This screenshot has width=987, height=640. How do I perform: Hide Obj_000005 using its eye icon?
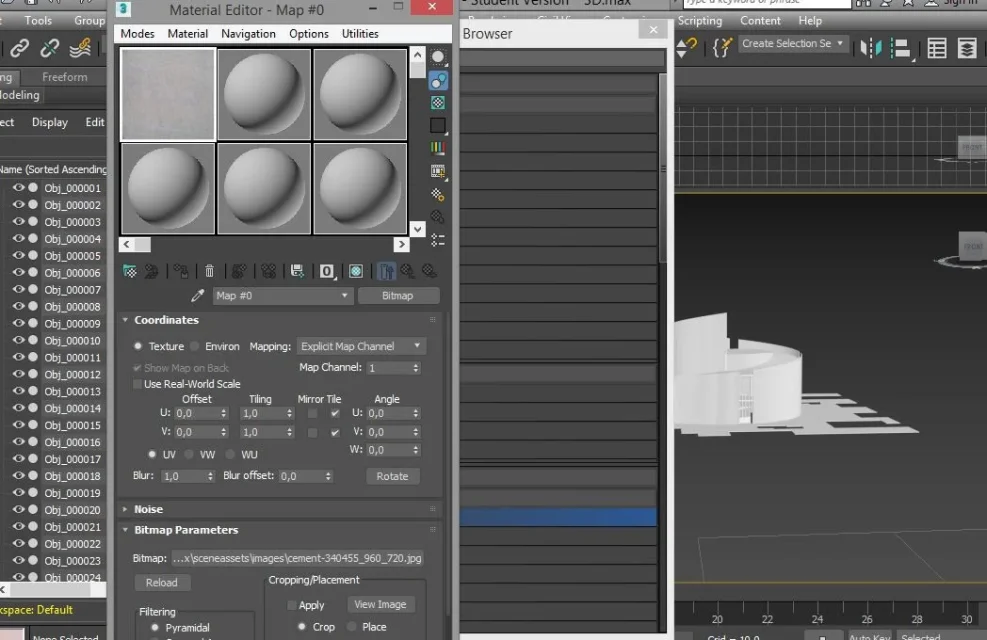coord(18,256)
